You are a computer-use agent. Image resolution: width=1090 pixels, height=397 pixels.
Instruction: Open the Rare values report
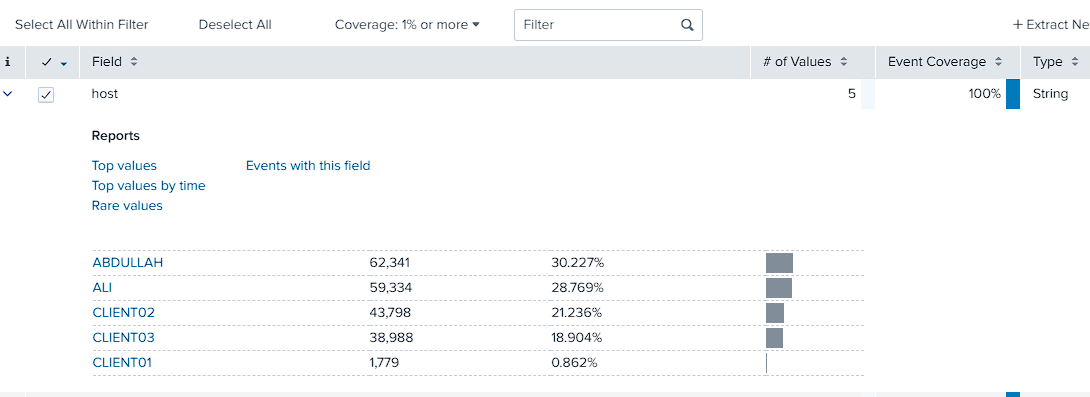[x=127, y=206]
